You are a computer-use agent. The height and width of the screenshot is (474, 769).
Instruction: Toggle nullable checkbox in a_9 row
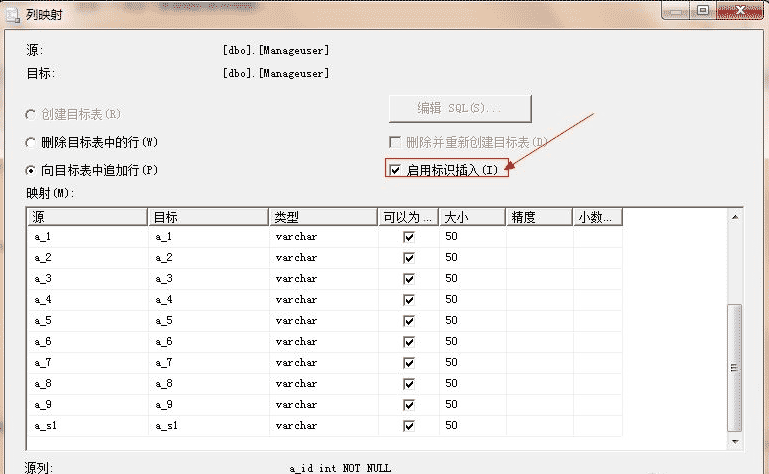(409, 405)
